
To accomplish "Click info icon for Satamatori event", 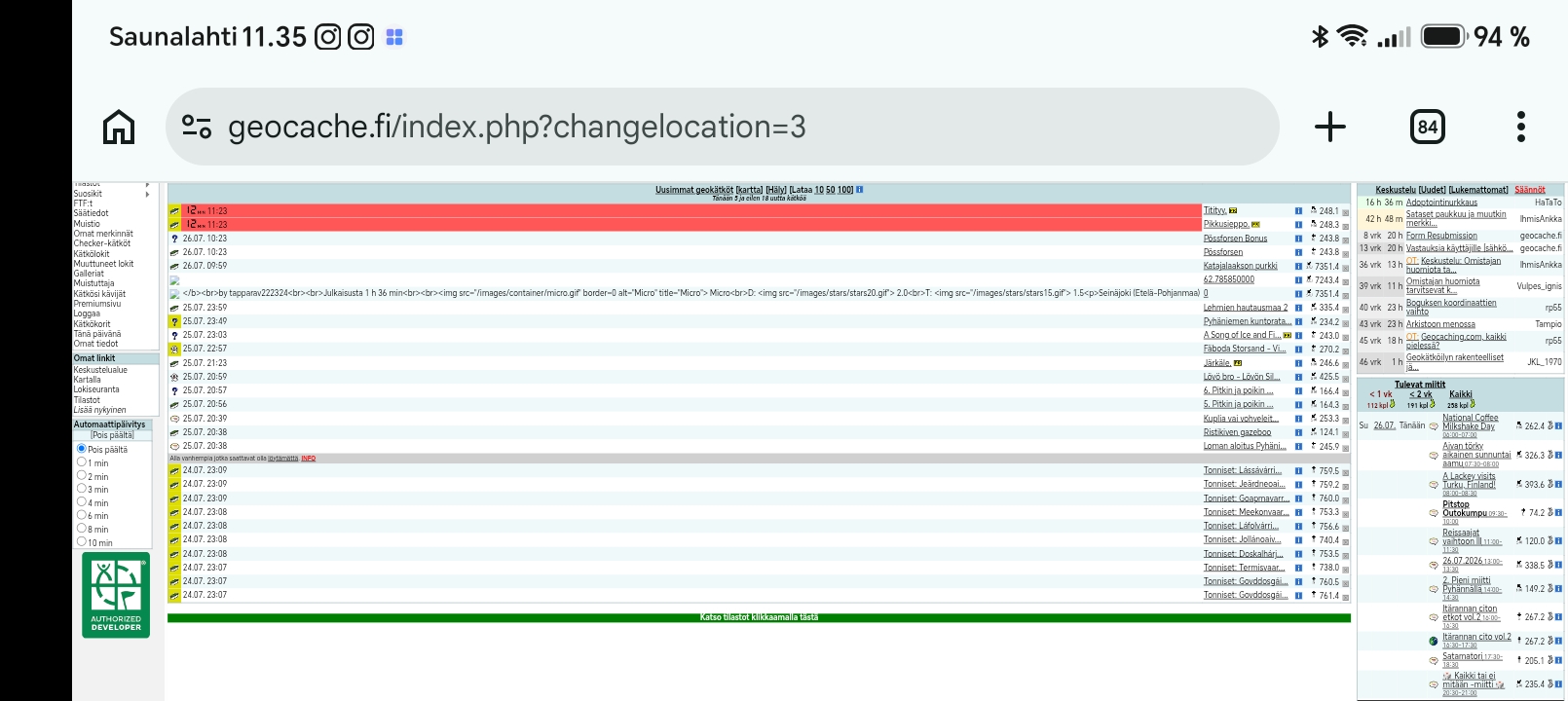I will tap(1558, 660).
